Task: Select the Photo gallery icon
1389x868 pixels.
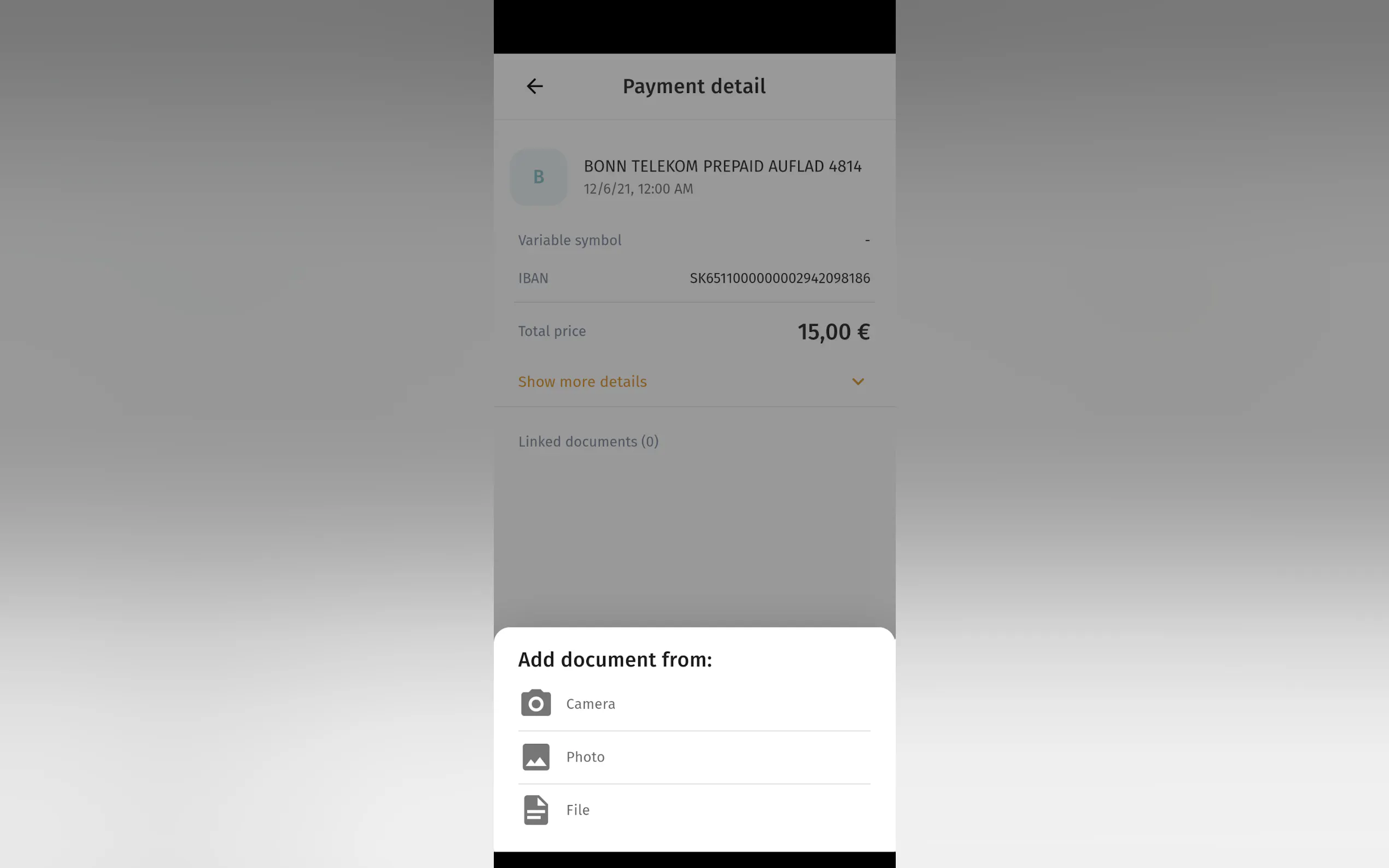Action: tap(536, 756)
